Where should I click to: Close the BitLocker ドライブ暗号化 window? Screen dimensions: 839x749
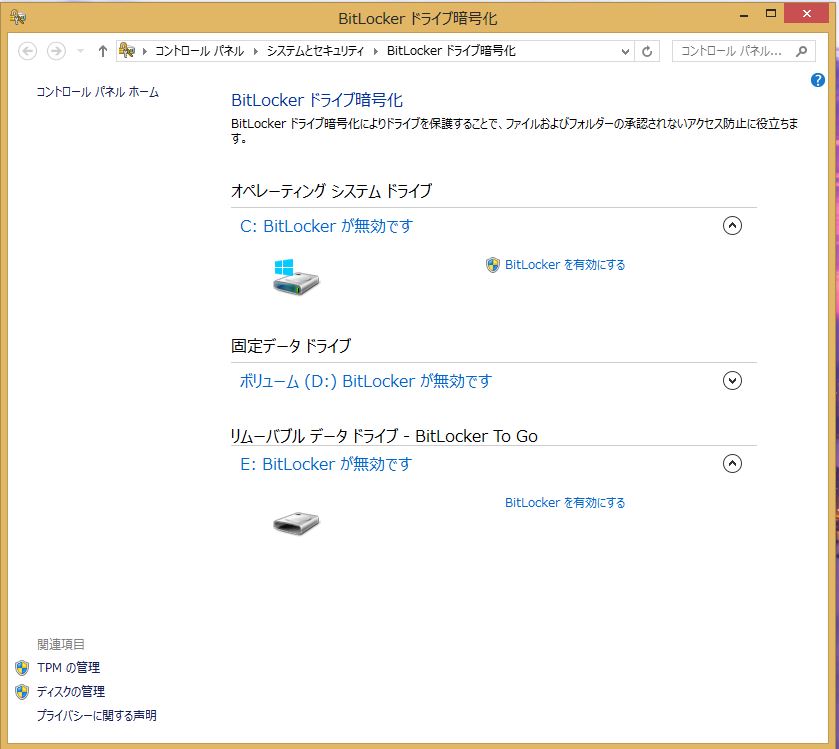point(806,14)
